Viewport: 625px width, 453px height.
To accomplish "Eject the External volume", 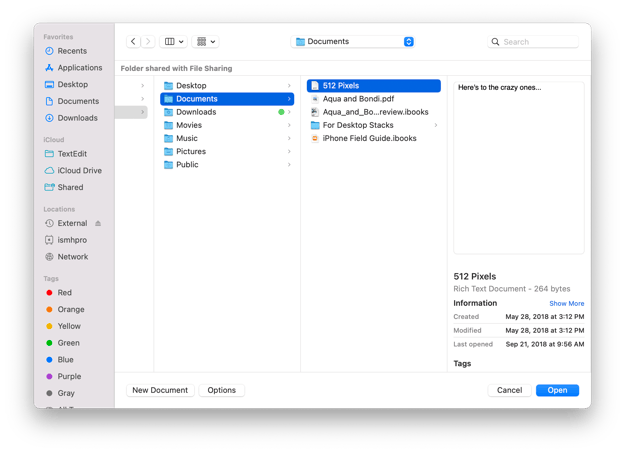I will [98, 223].
